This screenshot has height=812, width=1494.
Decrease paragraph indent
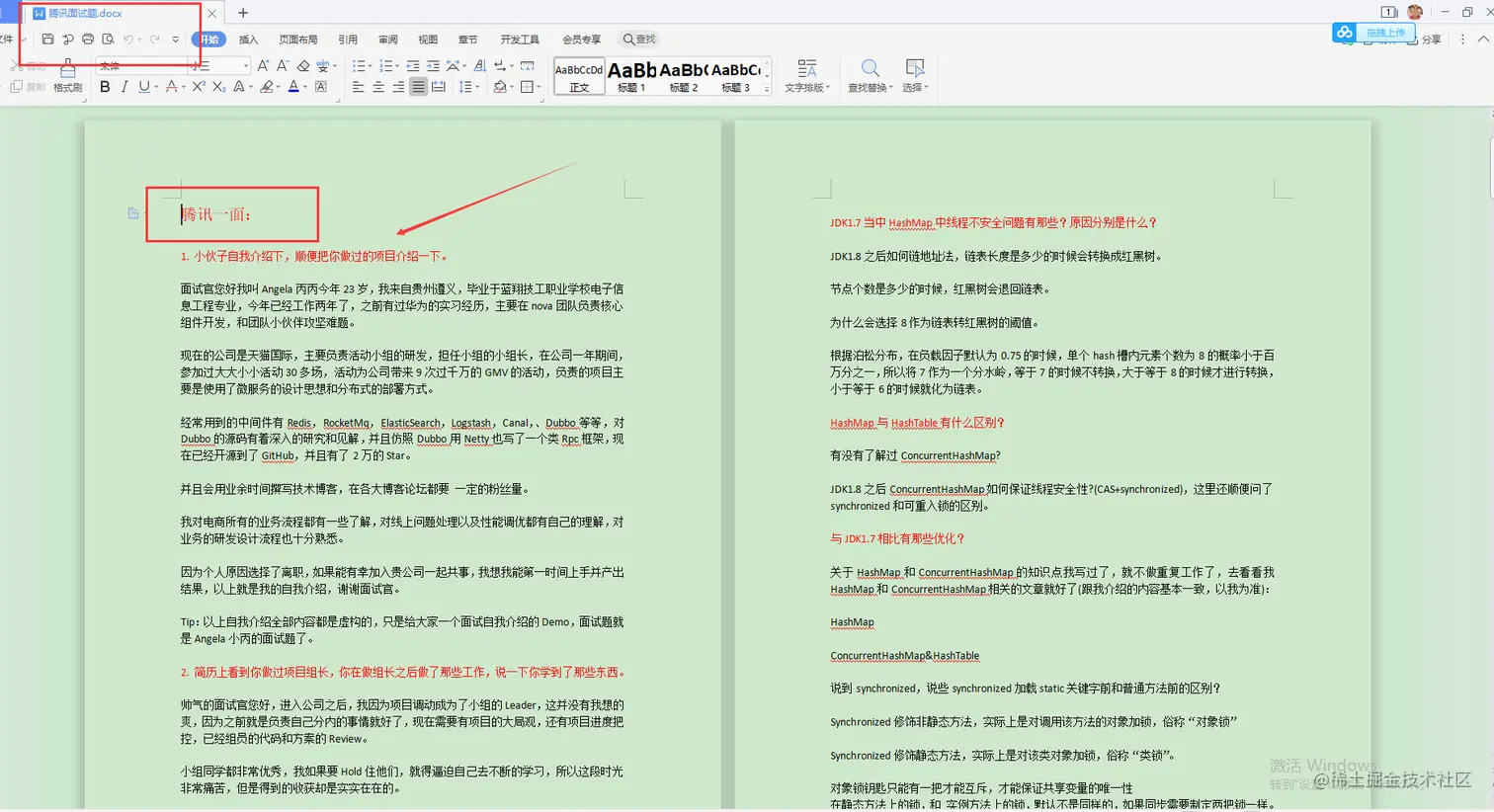[x=413, y=65]
